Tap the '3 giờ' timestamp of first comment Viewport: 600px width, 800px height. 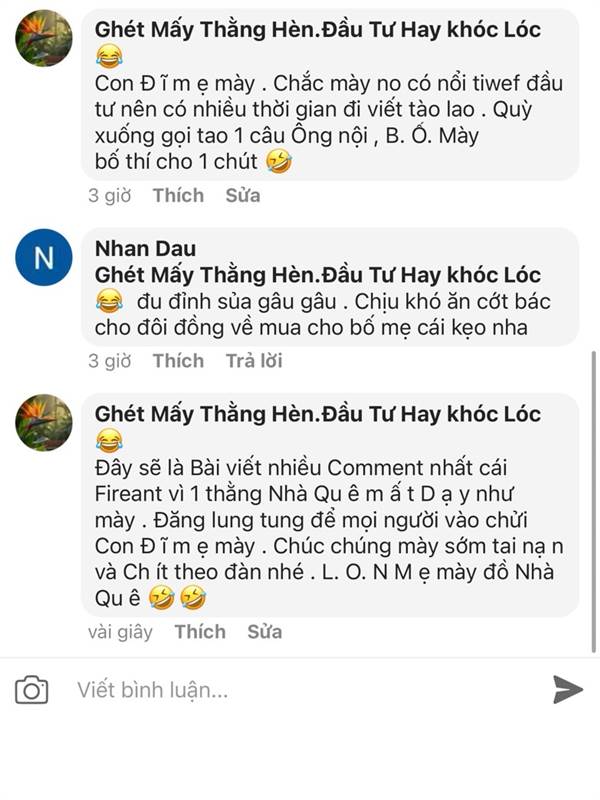pos(110,195)
